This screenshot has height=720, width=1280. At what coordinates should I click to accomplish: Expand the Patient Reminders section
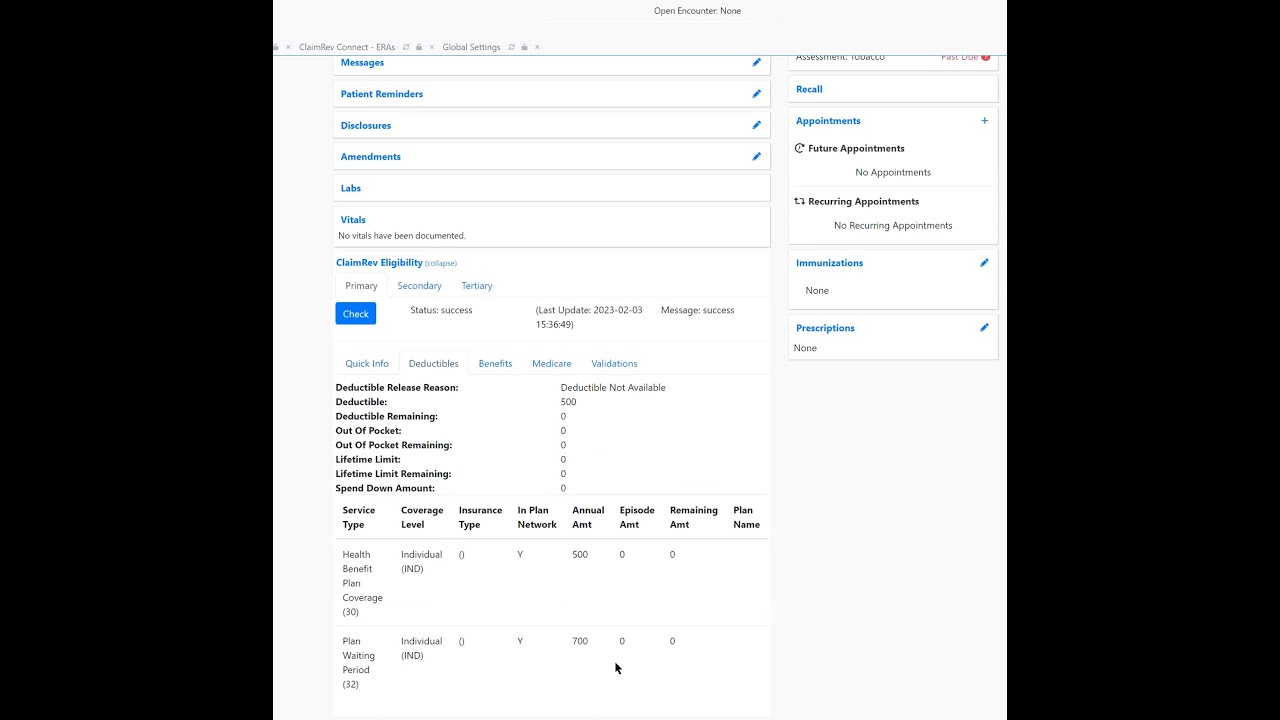[x=382, y=94]
